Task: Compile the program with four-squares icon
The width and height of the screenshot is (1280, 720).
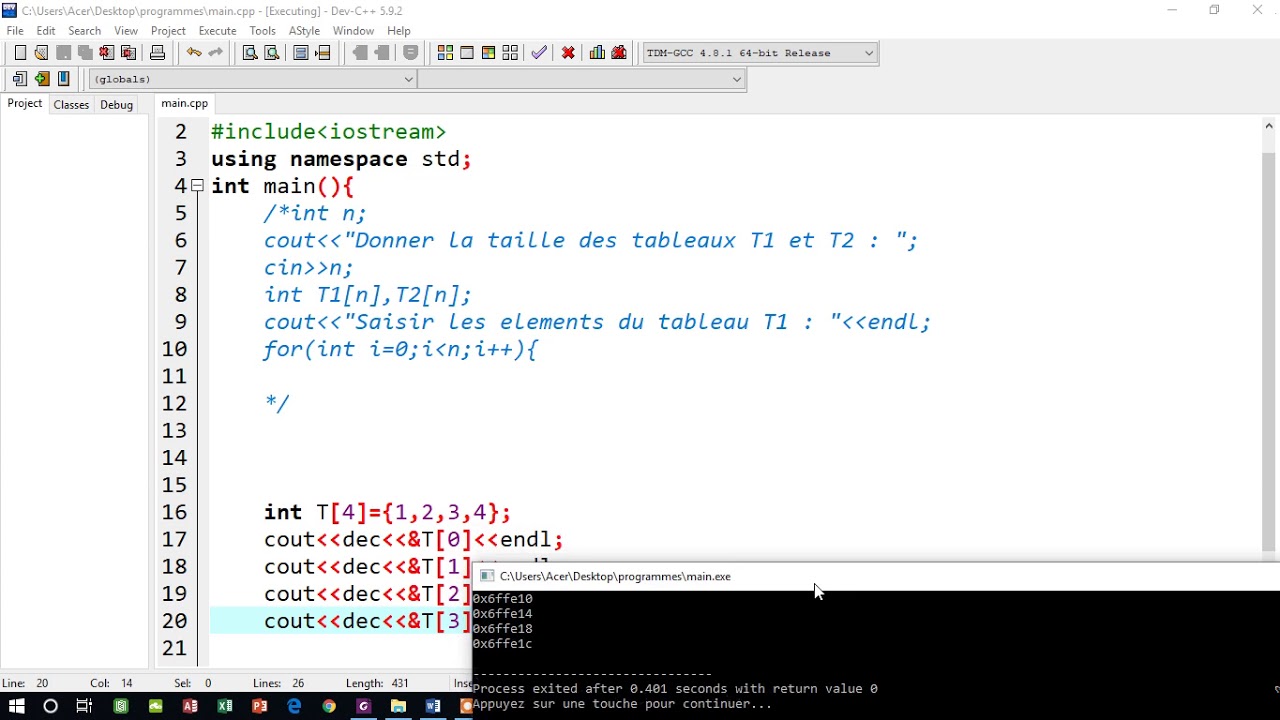Action: point(445,53)
